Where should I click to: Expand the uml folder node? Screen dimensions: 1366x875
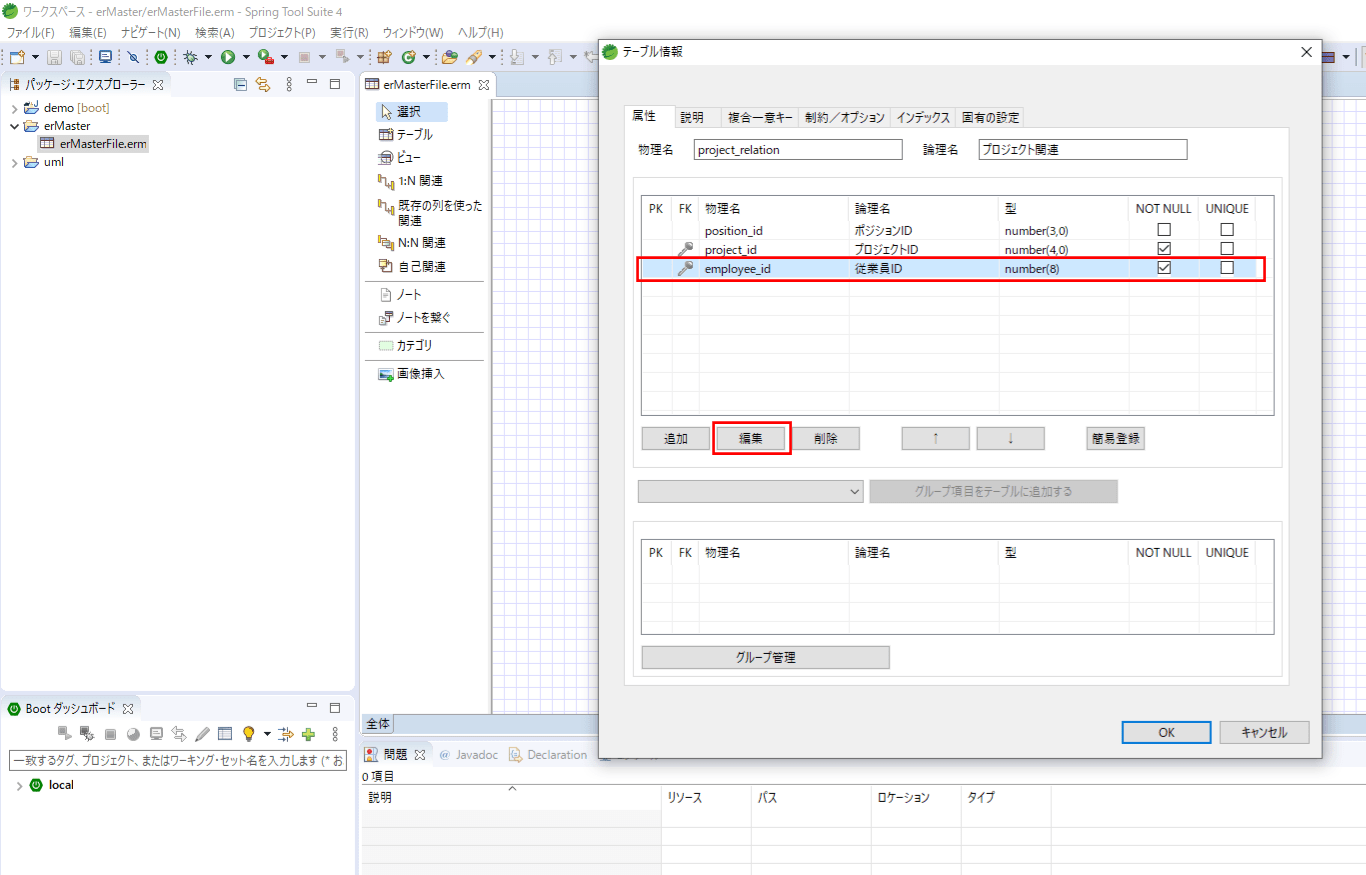coord(15,162)
